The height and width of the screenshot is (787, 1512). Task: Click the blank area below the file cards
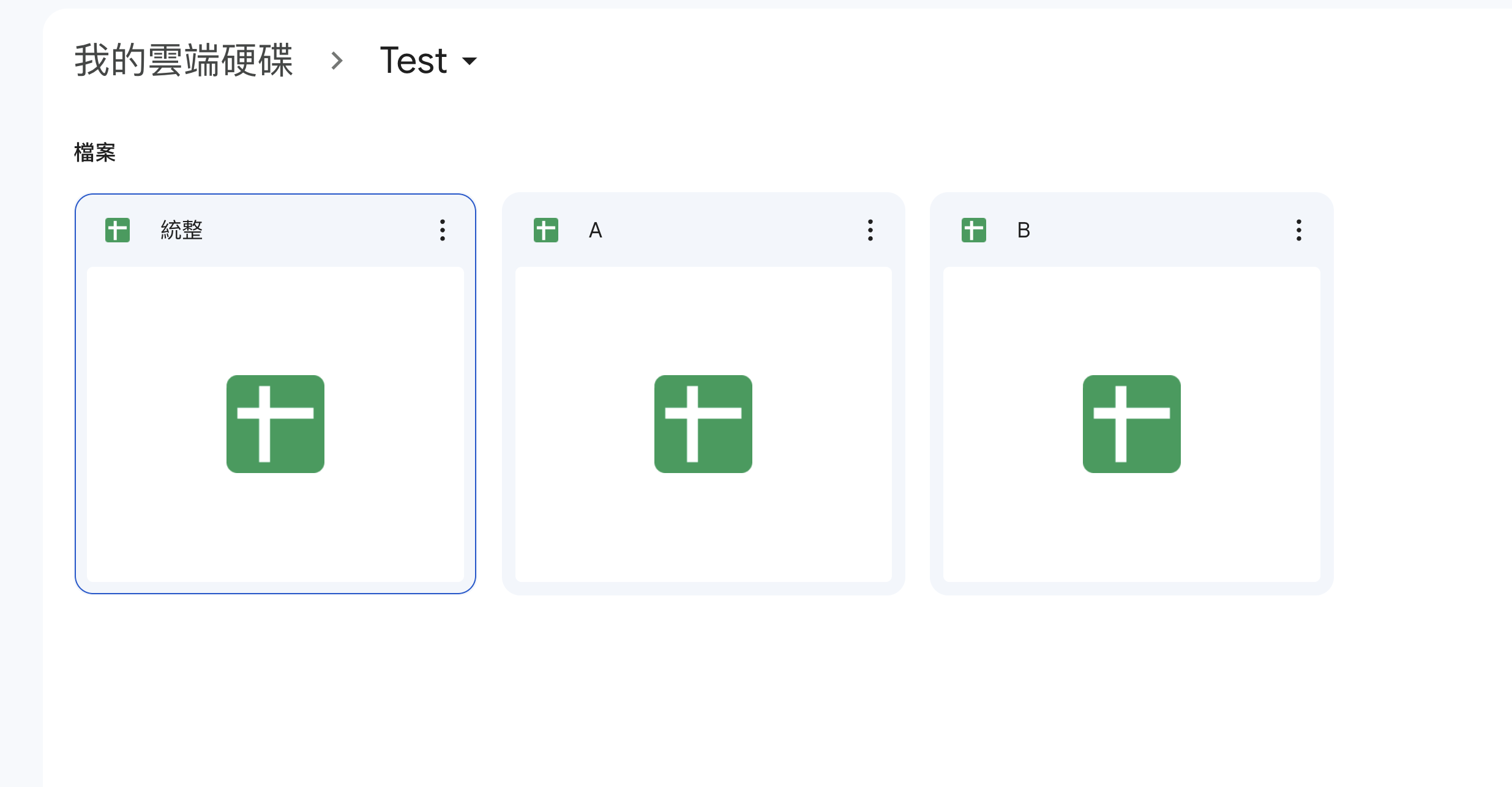click(x=735, y=692)
